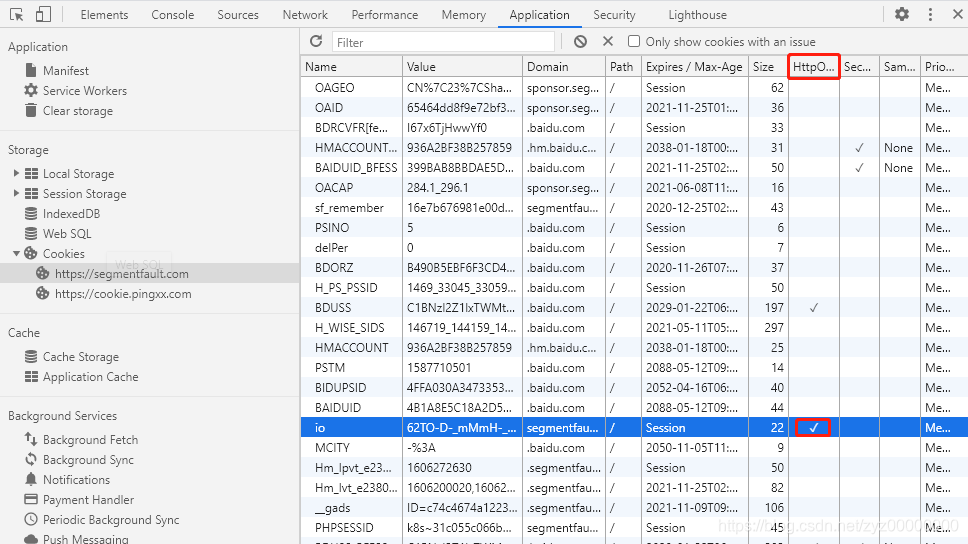Sort cookies by the Size column
The width and height of the screenshot is (968, 544).
767,67
